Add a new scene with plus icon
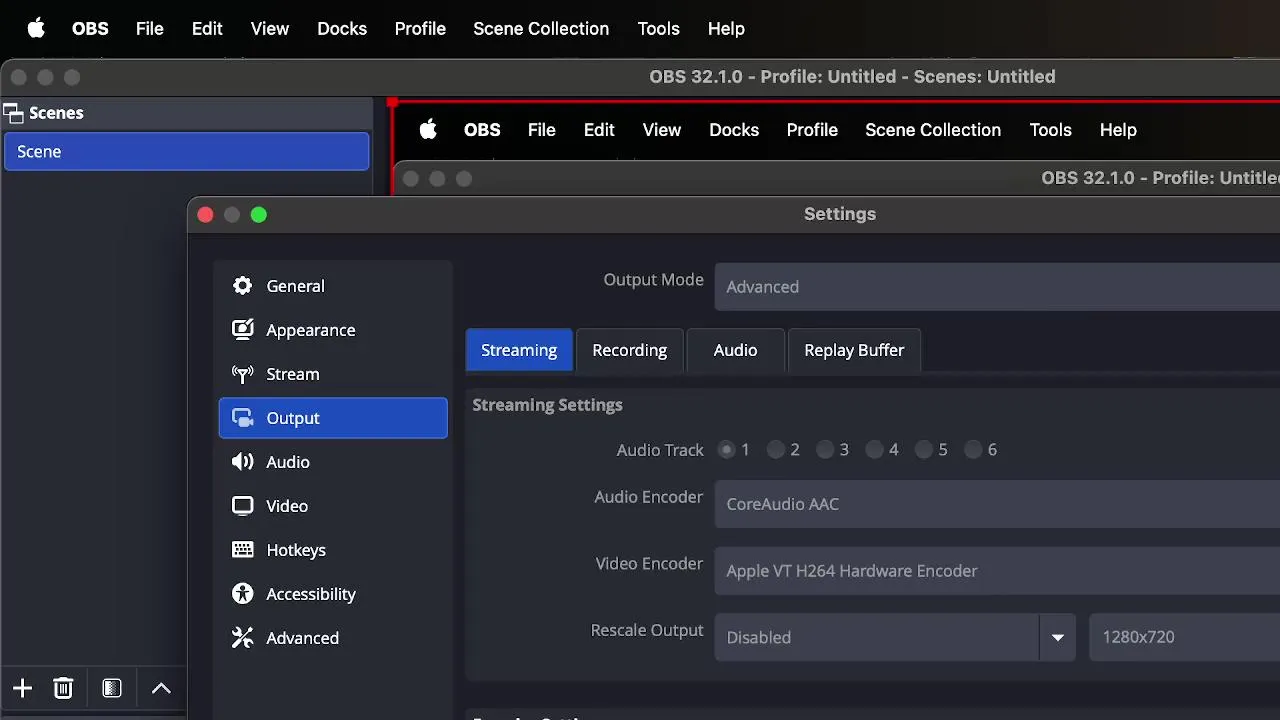This screenshot has width=1280, height=720. click(x=22, y=688)
